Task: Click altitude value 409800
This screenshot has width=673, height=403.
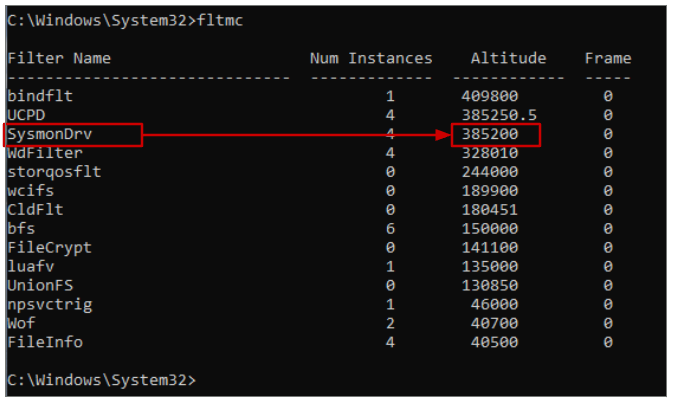Action: pos(490,96)
